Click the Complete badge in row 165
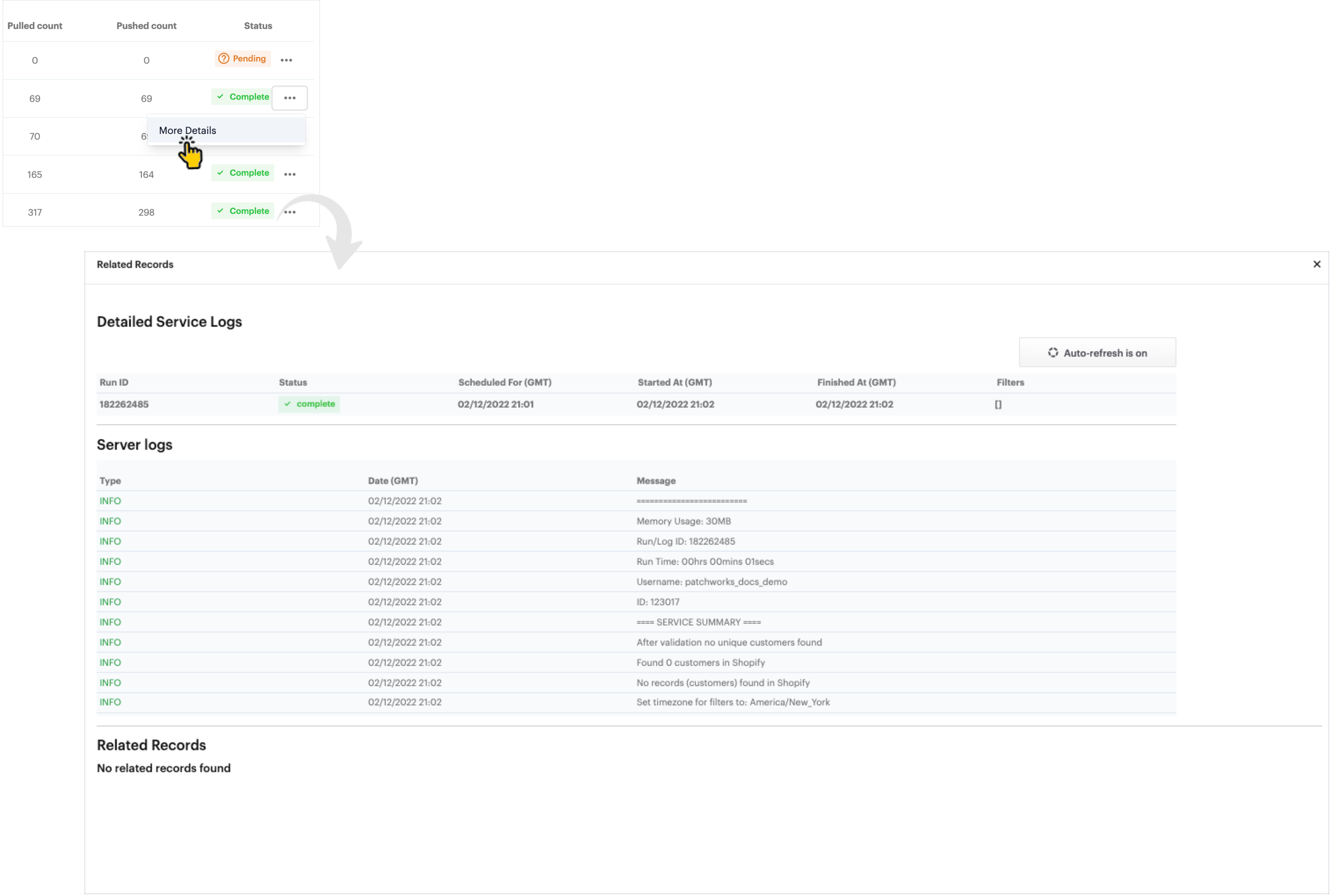 pos(243,173)
